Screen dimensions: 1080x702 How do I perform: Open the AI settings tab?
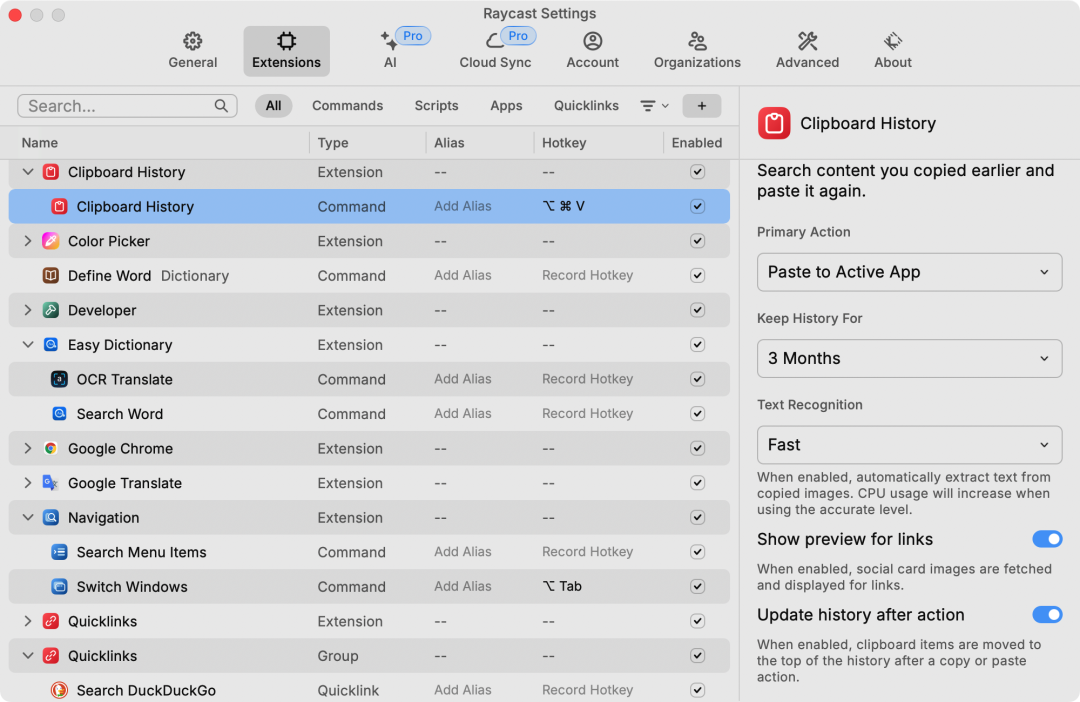click(391, 50)
